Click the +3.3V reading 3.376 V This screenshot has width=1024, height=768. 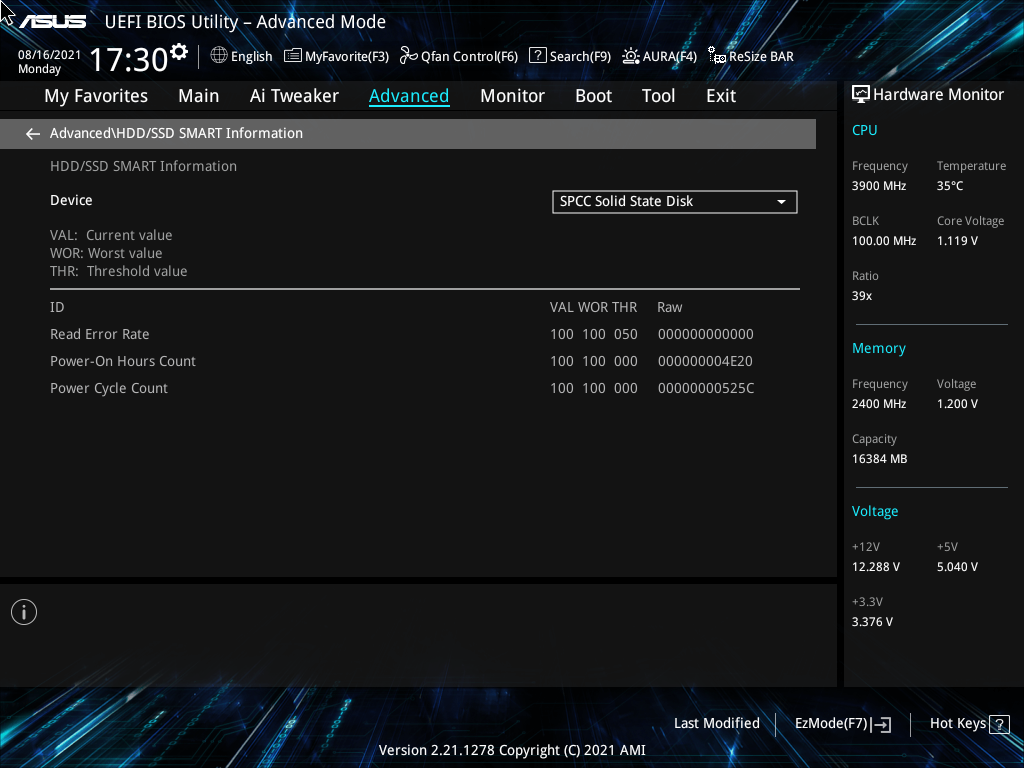(872, 622)
